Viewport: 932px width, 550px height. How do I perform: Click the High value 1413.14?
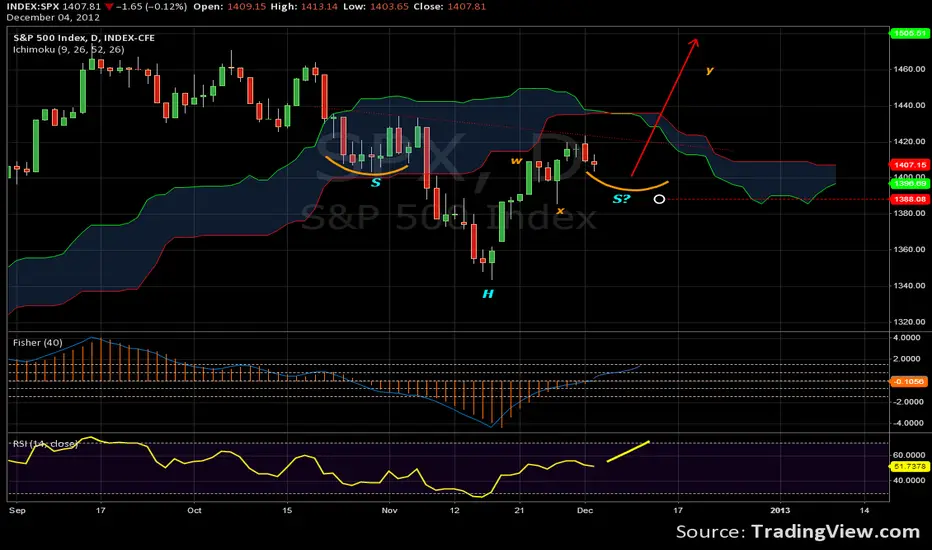pyautogui.click(x=318, y=7)
